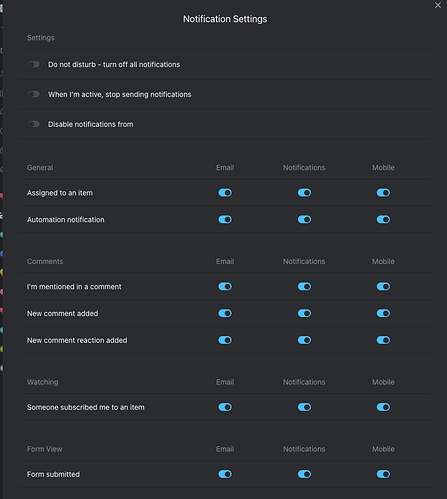
Task: Disable Mobile for New comment added
Action: coord(383,313)
